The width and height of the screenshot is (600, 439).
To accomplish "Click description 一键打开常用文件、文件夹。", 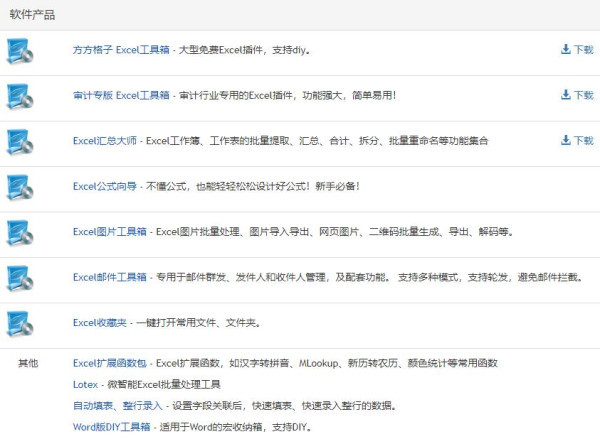I will coord(198,323).
